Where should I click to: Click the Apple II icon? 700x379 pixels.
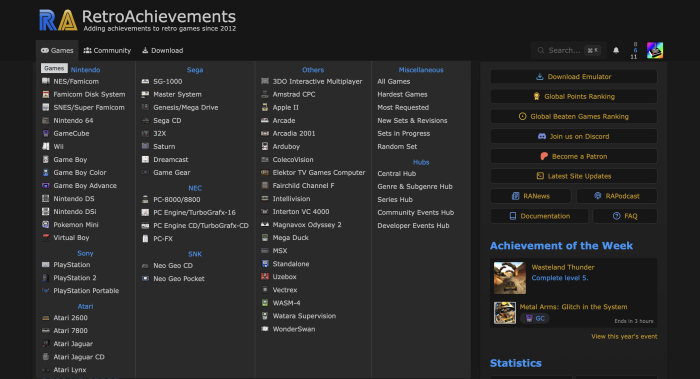(265, 107)
